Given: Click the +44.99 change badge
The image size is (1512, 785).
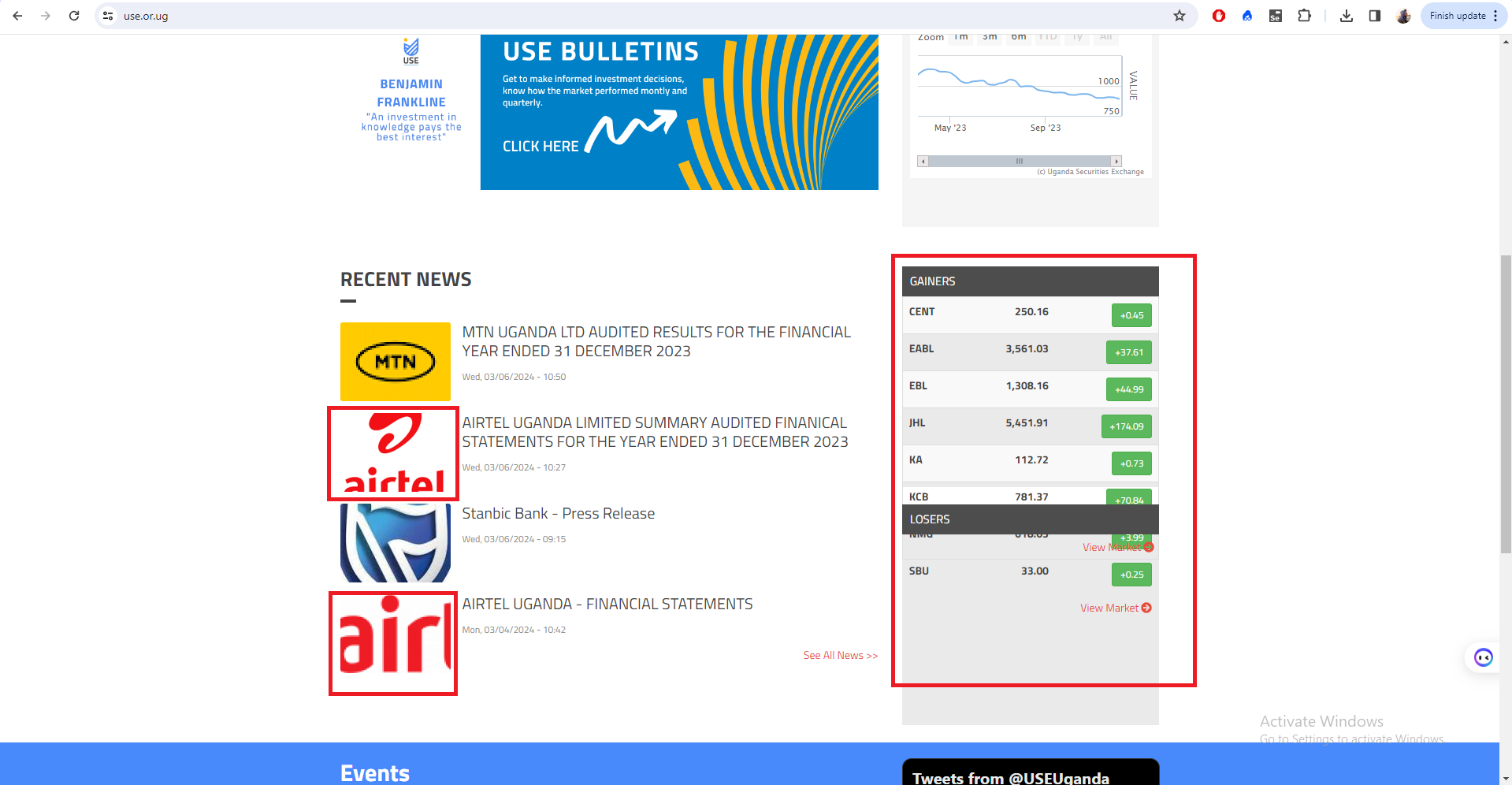Looking at the screenshot, I should pos(1129,389).
